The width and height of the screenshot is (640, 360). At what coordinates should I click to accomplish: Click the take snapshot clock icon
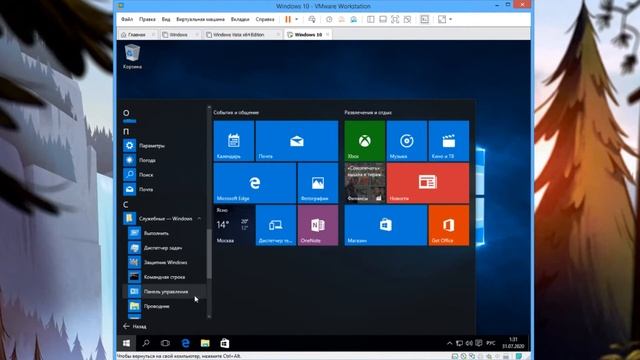[x=329, y=19]
